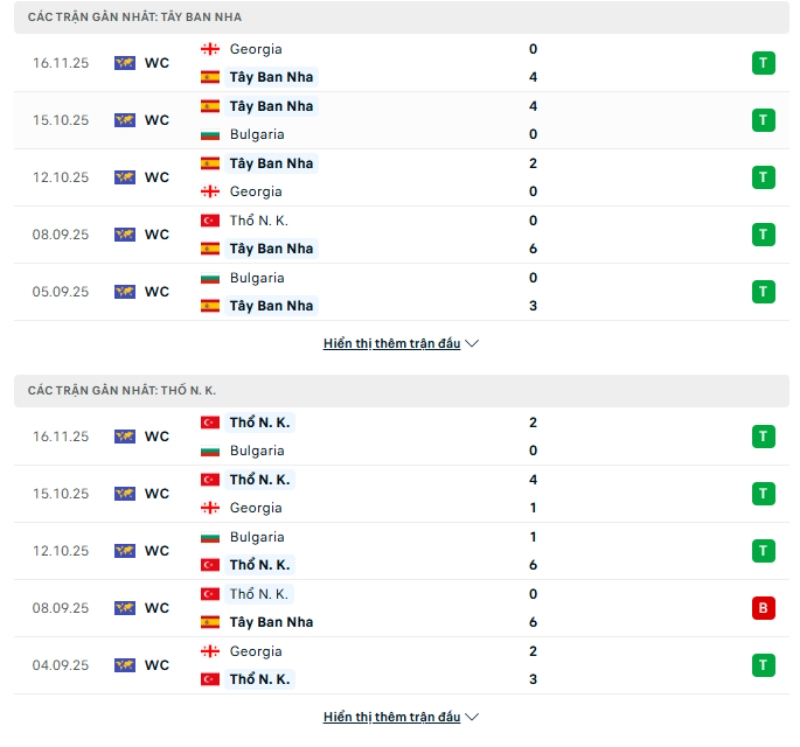Click Georgia flag in top section's 16.11.25 match
The height and width of the screenshot is (747, 800).
point(210,49)
